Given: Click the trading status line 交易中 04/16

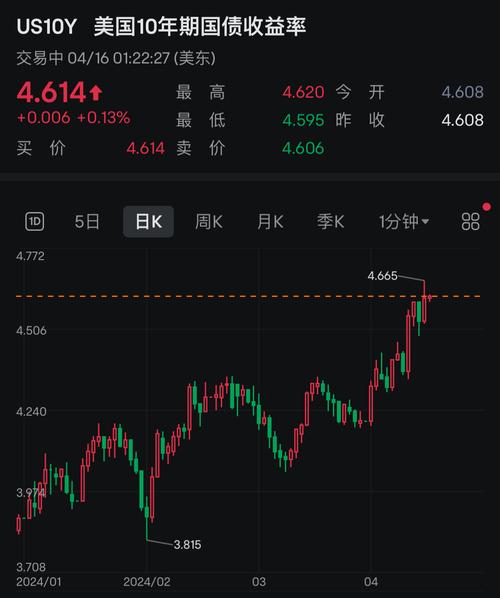Looking at the screenshot, I should point(116,58).
